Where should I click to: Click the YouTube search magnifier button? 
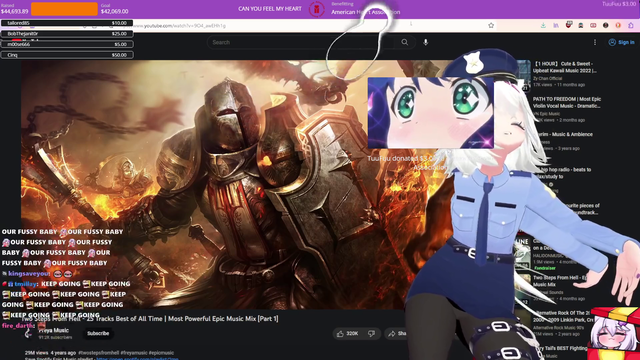pyautogui.click(x=404, y=42)
